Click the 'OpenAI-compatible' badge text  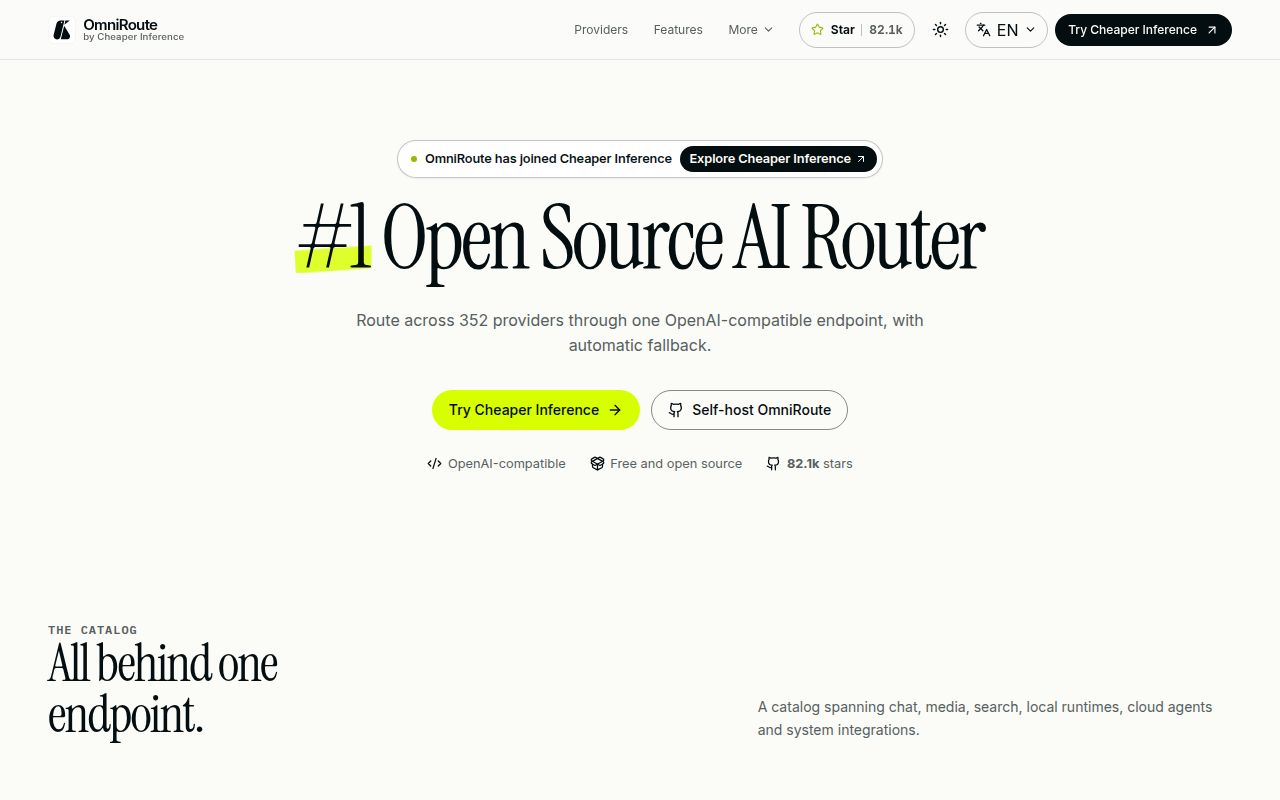click(x=507, y=464)
